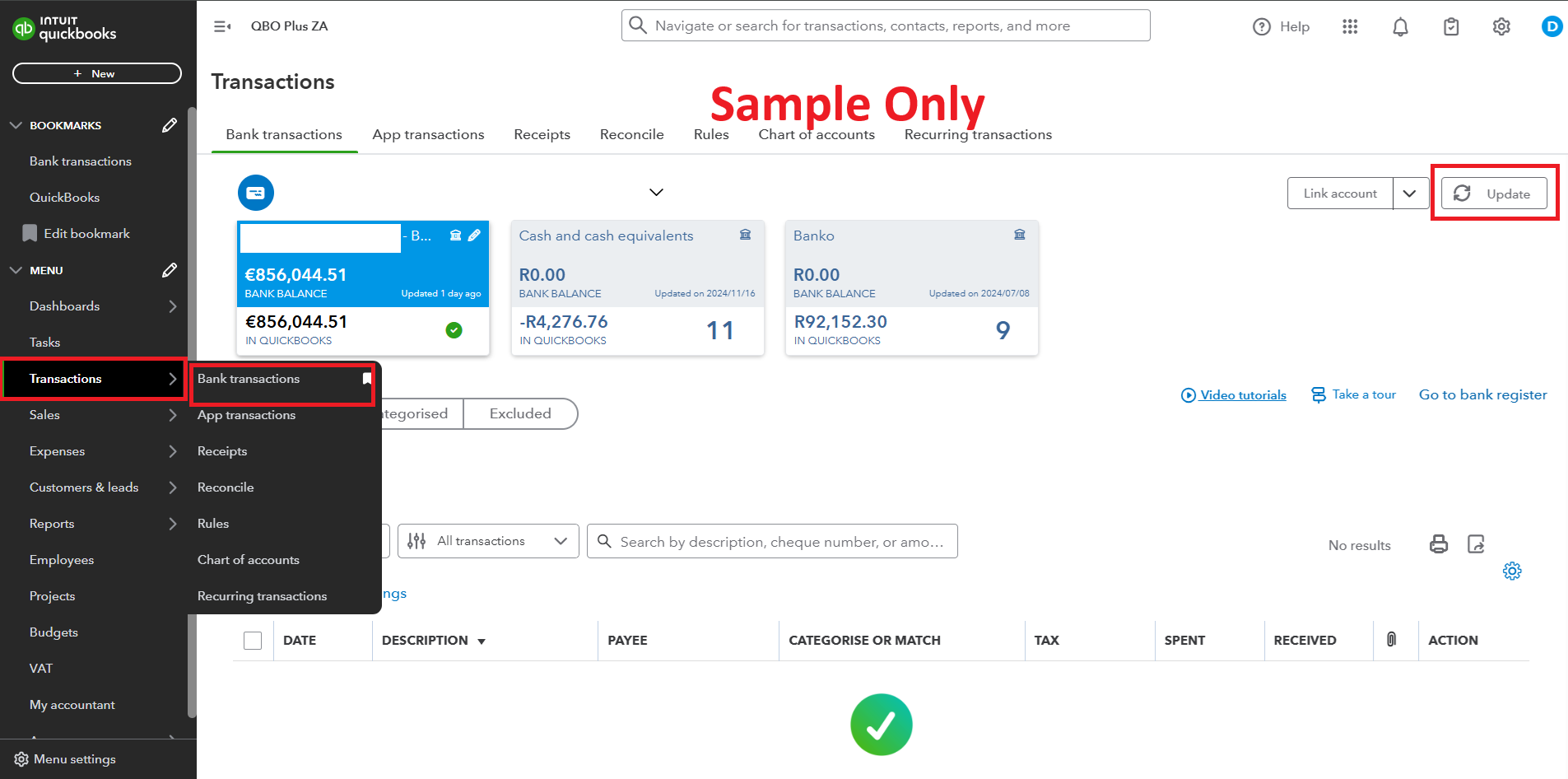1568x779 pixels.
Task: Expand the Expenses submenu arrow
Action: click(x=172, y=451)
